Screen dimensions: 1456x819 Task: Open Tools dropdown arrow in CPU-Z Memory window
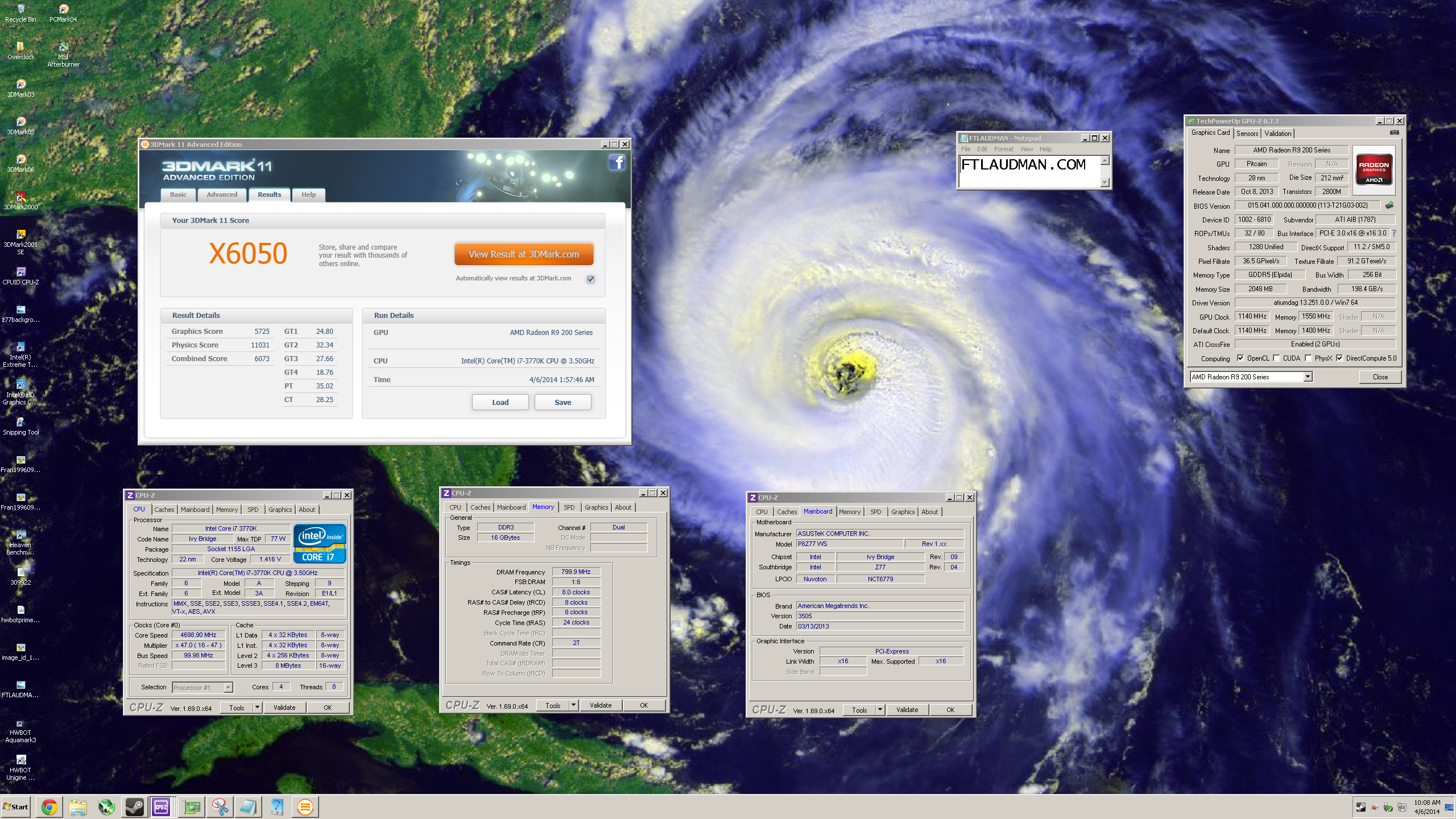pyautogui.click(x=573, y=705)
